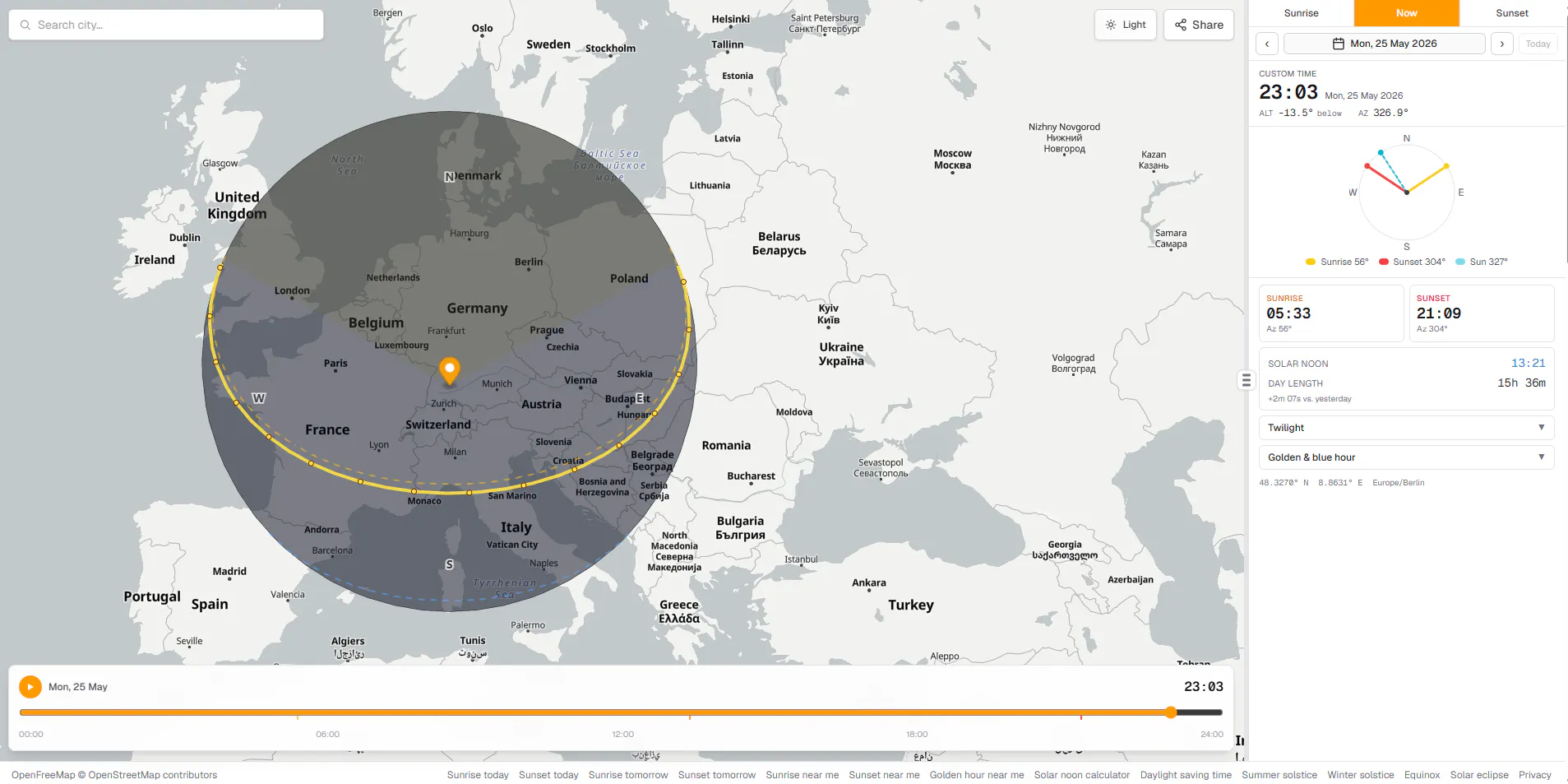The image size is (1568, 784).
Task: Open the Equinox link
Action: click(1422, 775)
